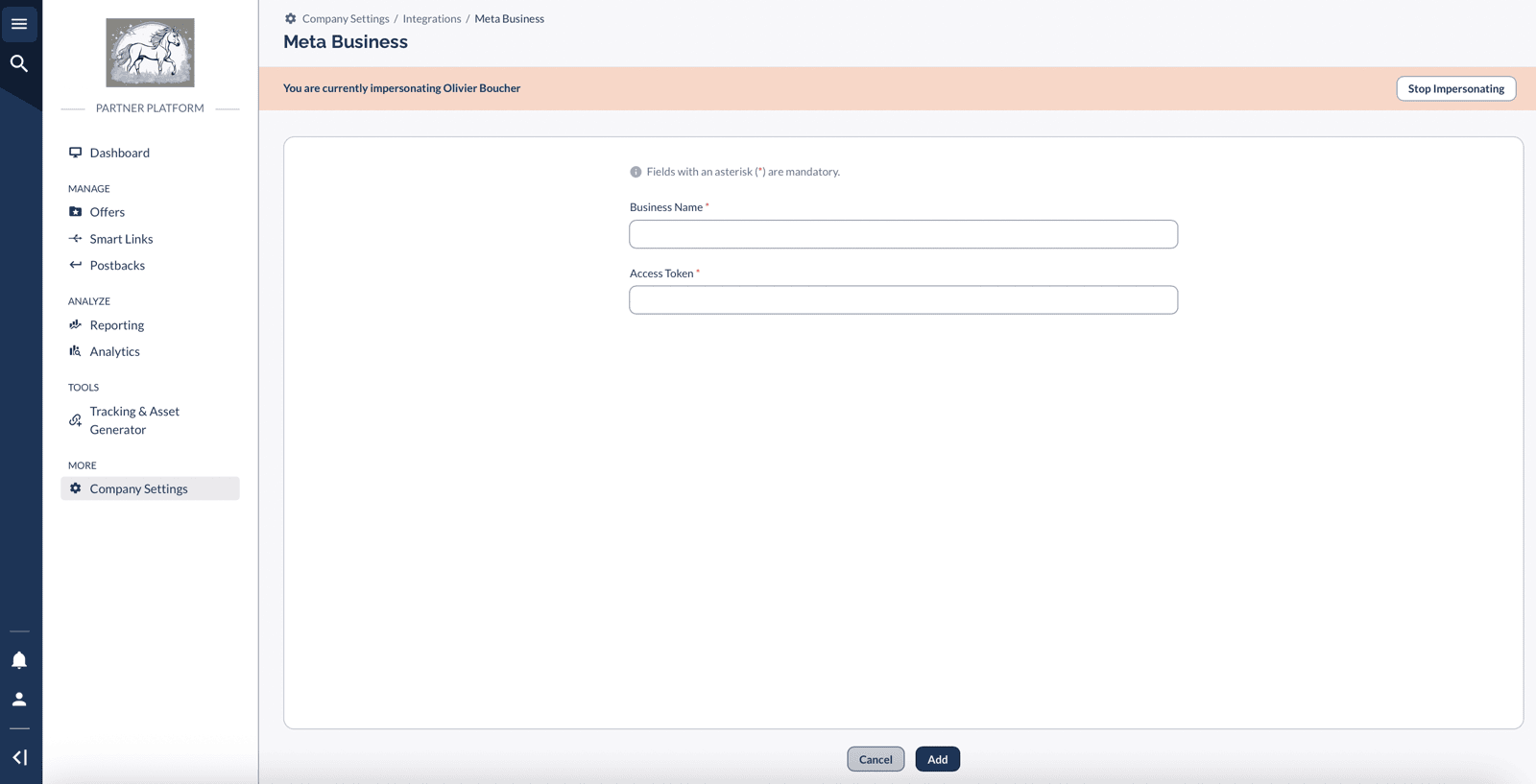Viewport: 1536px width, 784px height.
Task: Open the hamburger menu icon
Action: [19, 24]
